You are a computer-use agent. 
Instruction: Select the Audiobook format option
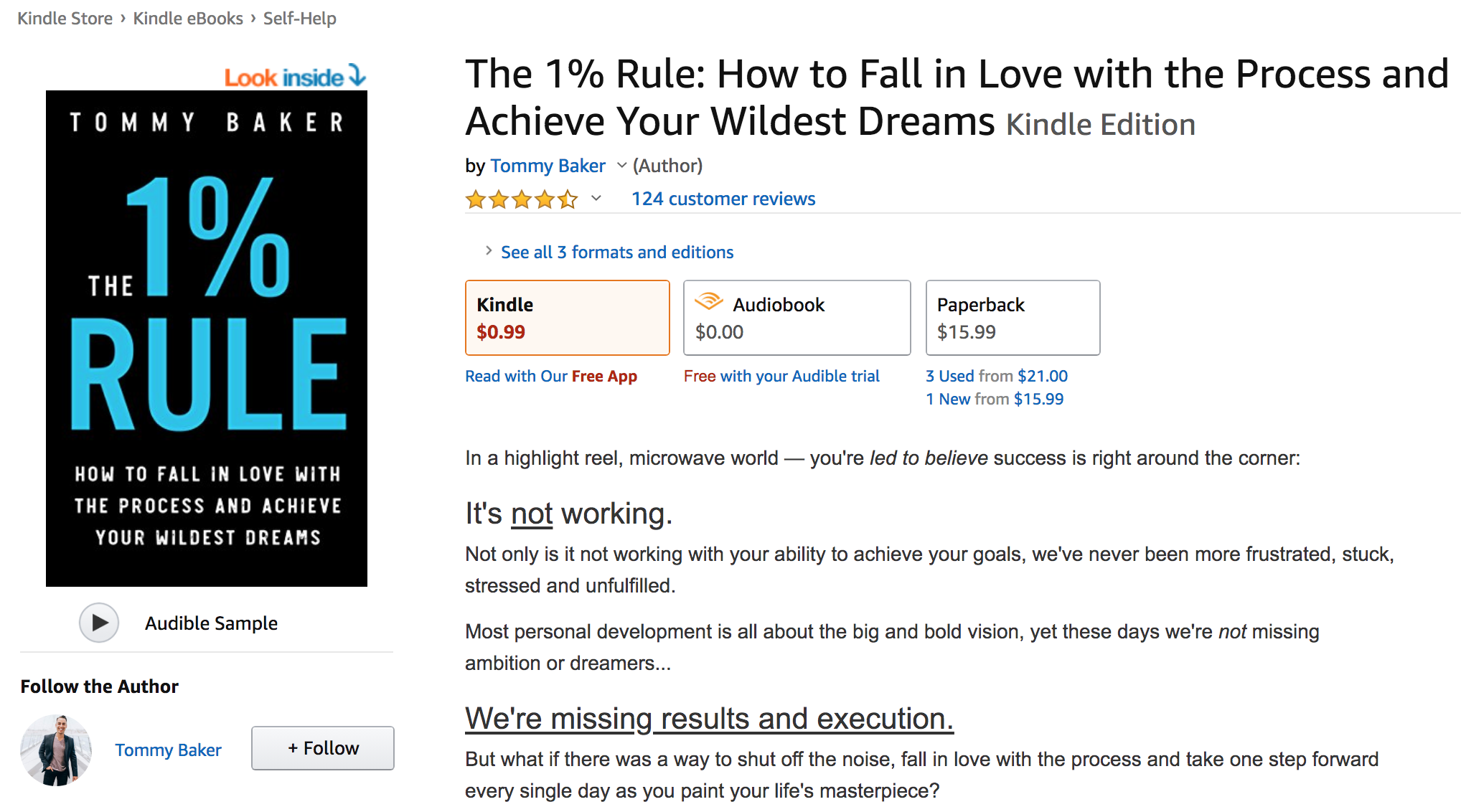[x=797, y=318]
